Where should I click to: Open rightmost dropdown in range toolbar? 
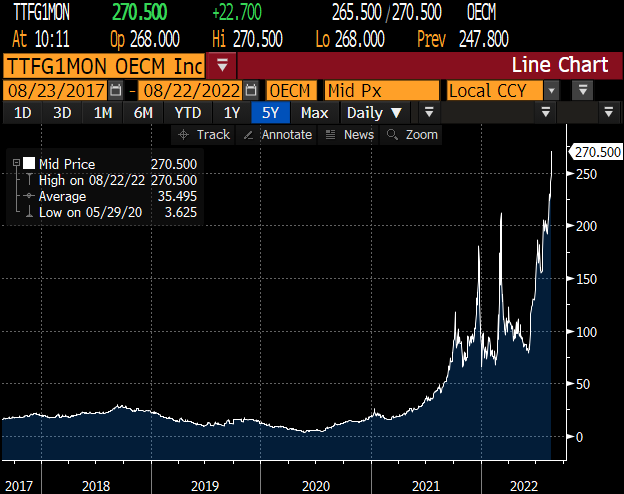(x=608, y=112)
